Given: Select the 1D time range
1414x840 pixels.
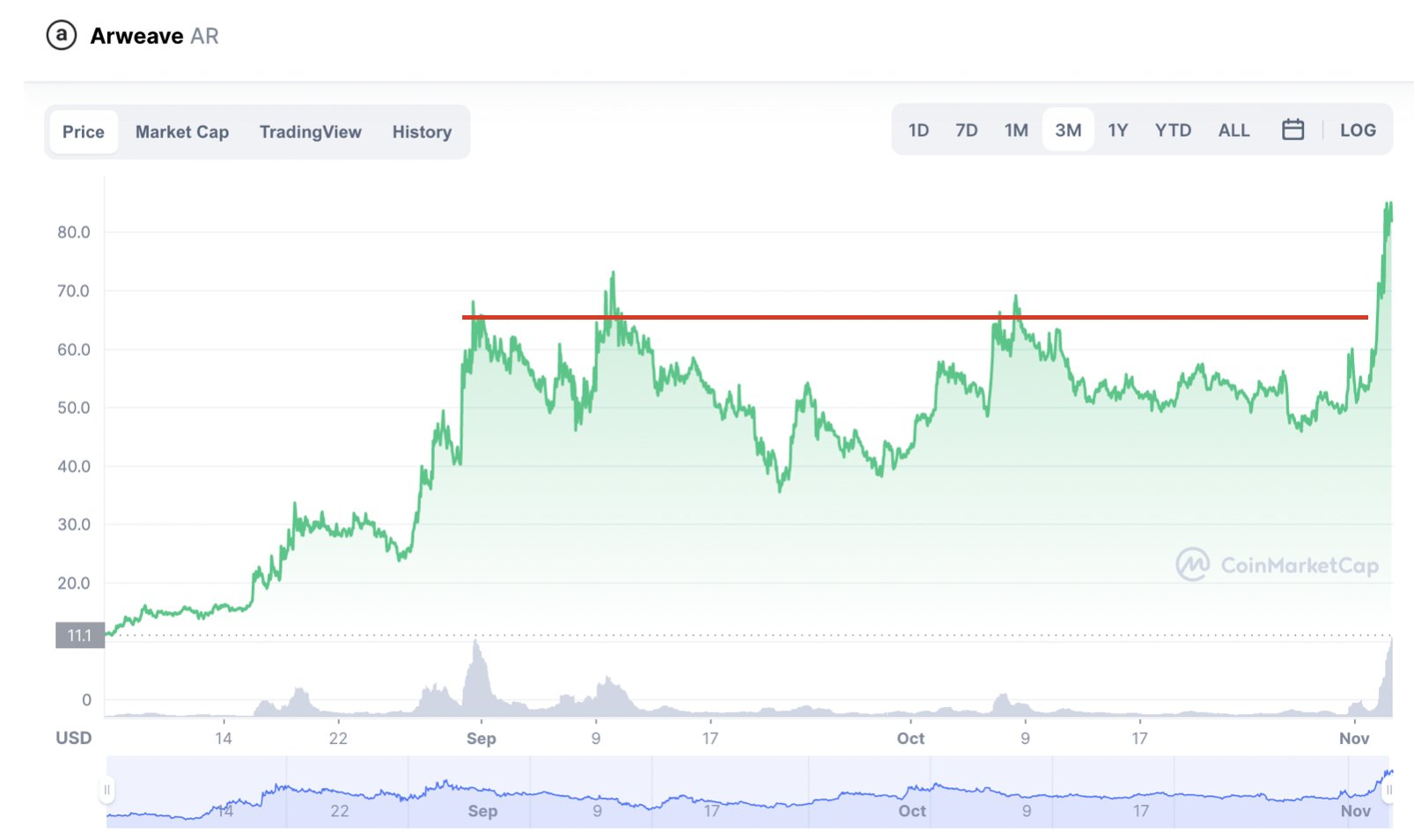Looking at the screenshot, I should click(x=918, y=130).
